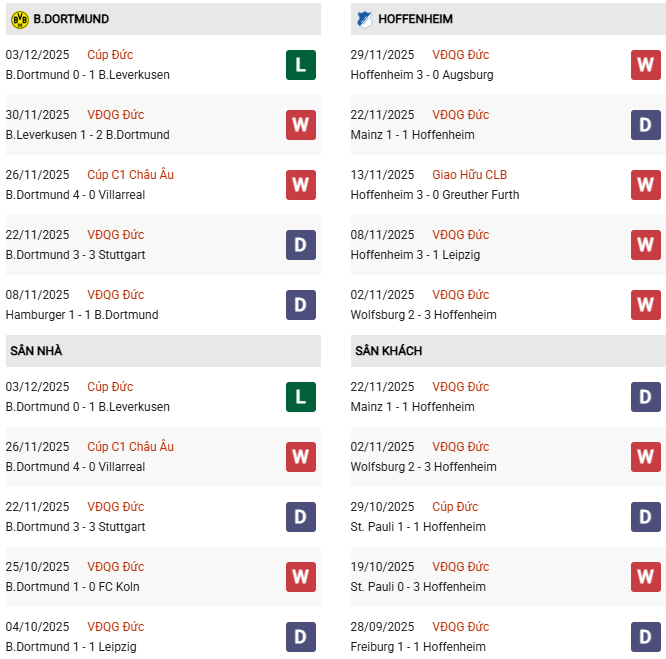Click W badge for St. Pauli 0-3 Hoffenheim

(x=646, y=577)
